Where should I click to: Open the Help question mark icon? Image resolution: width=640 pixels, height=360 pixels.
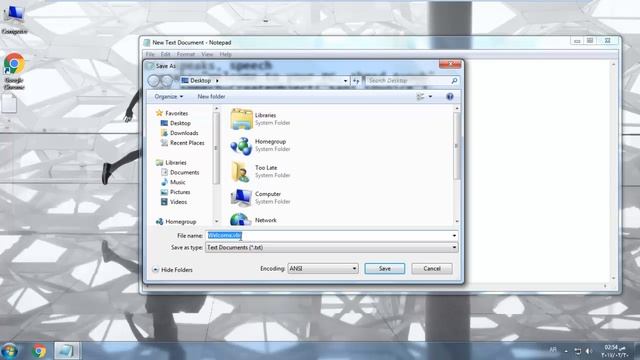click(x=450, y=97)
